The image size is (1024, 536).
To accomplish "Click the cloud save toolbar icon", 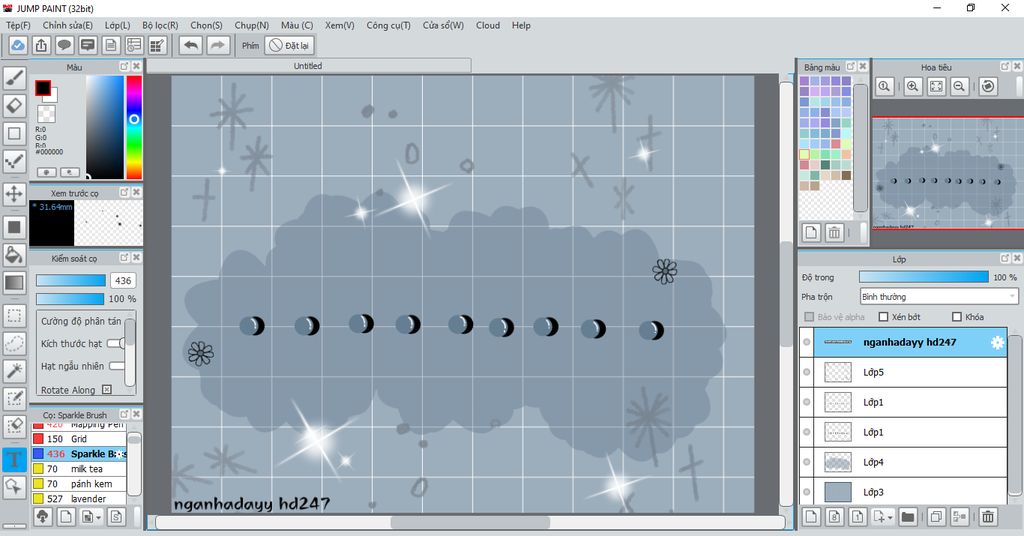I will 18,46.
